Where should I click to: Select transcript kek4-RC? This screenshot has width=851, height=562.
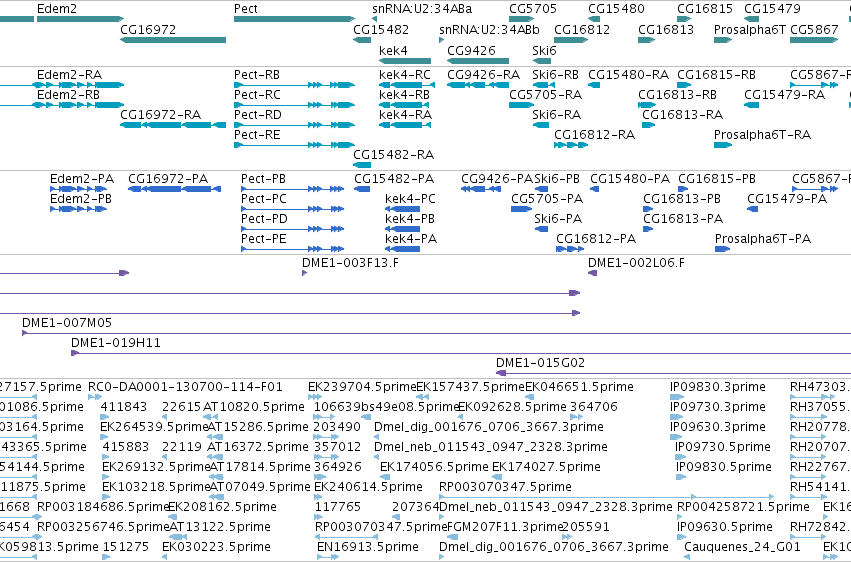[407, 85]
